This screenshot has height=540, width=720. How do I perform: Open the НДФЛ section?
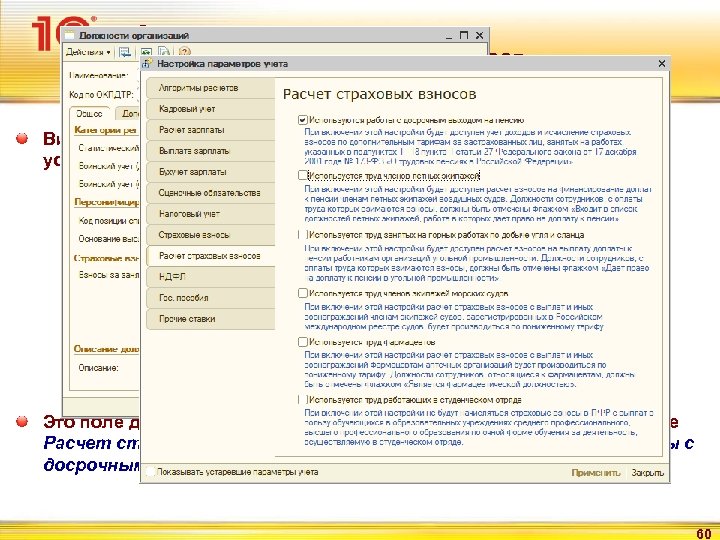pyautogui.click(x=210, y=276)
